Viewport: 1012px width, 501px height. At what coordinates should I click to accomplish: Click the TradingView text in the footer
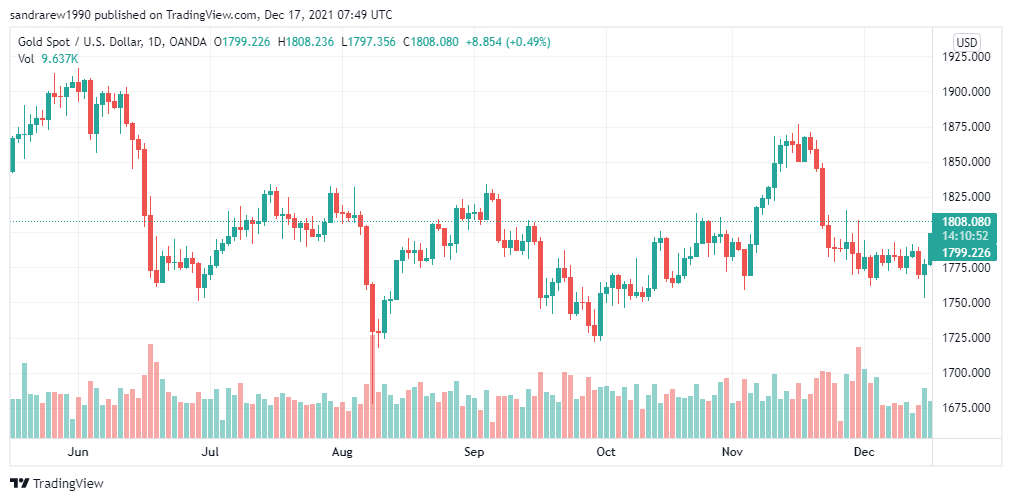(68, 484)
